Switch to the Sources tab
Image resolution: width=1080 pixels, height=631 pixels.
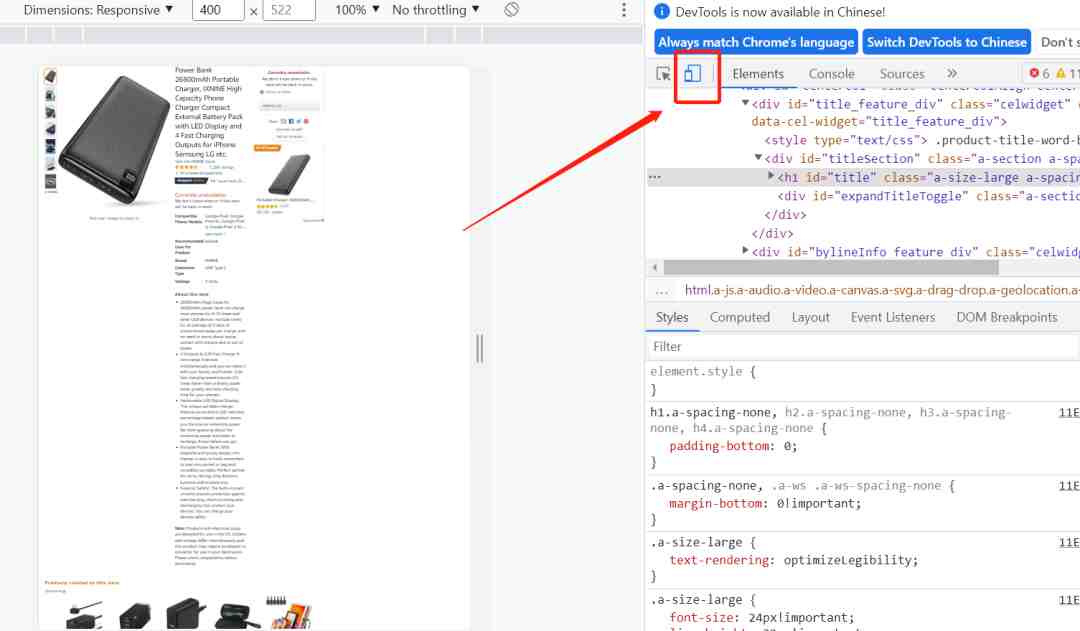click(x=902, y=74)
